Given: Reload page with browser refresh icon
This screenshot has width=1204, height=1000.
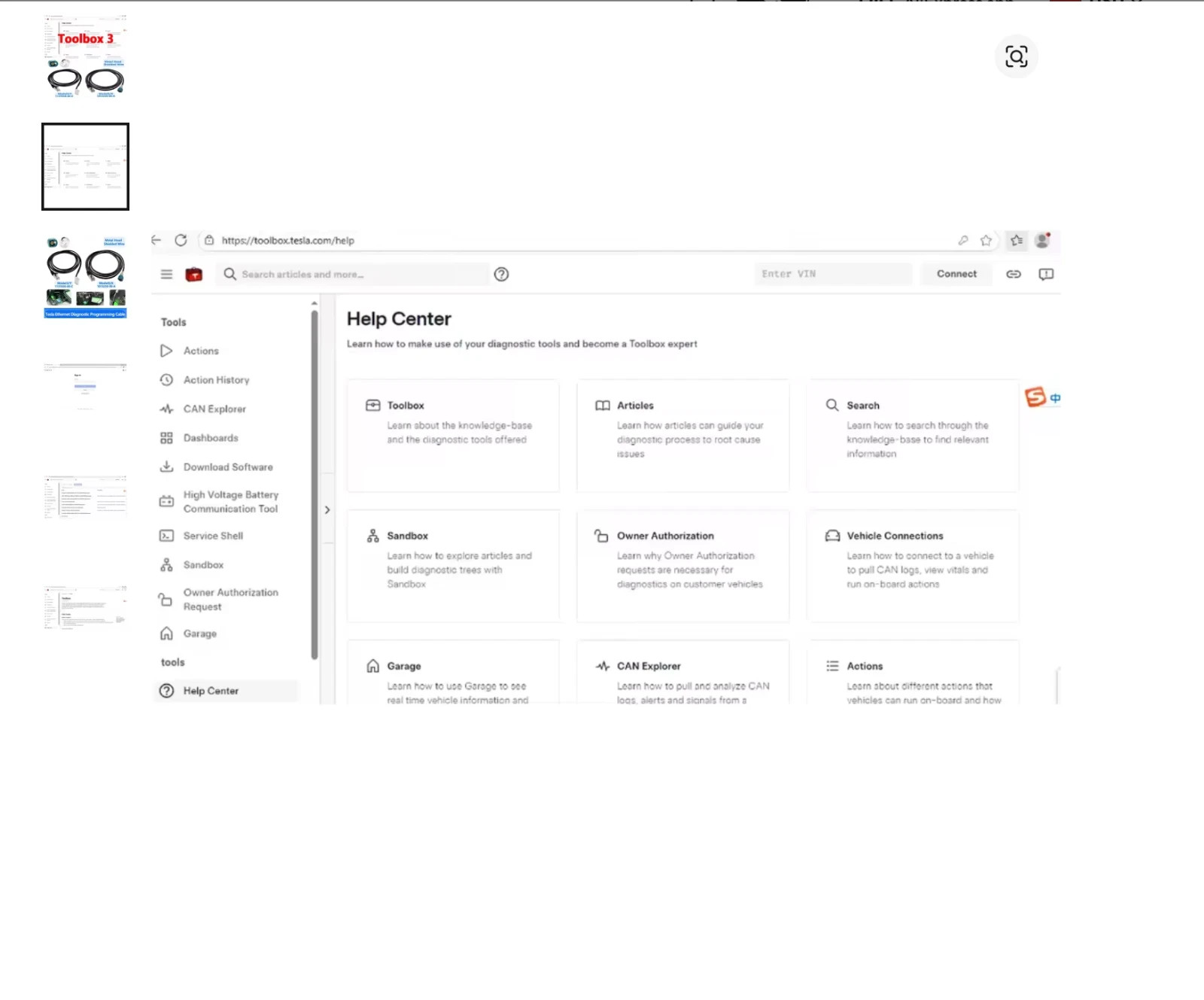Looking at the screenshot, I should [181, 240].
